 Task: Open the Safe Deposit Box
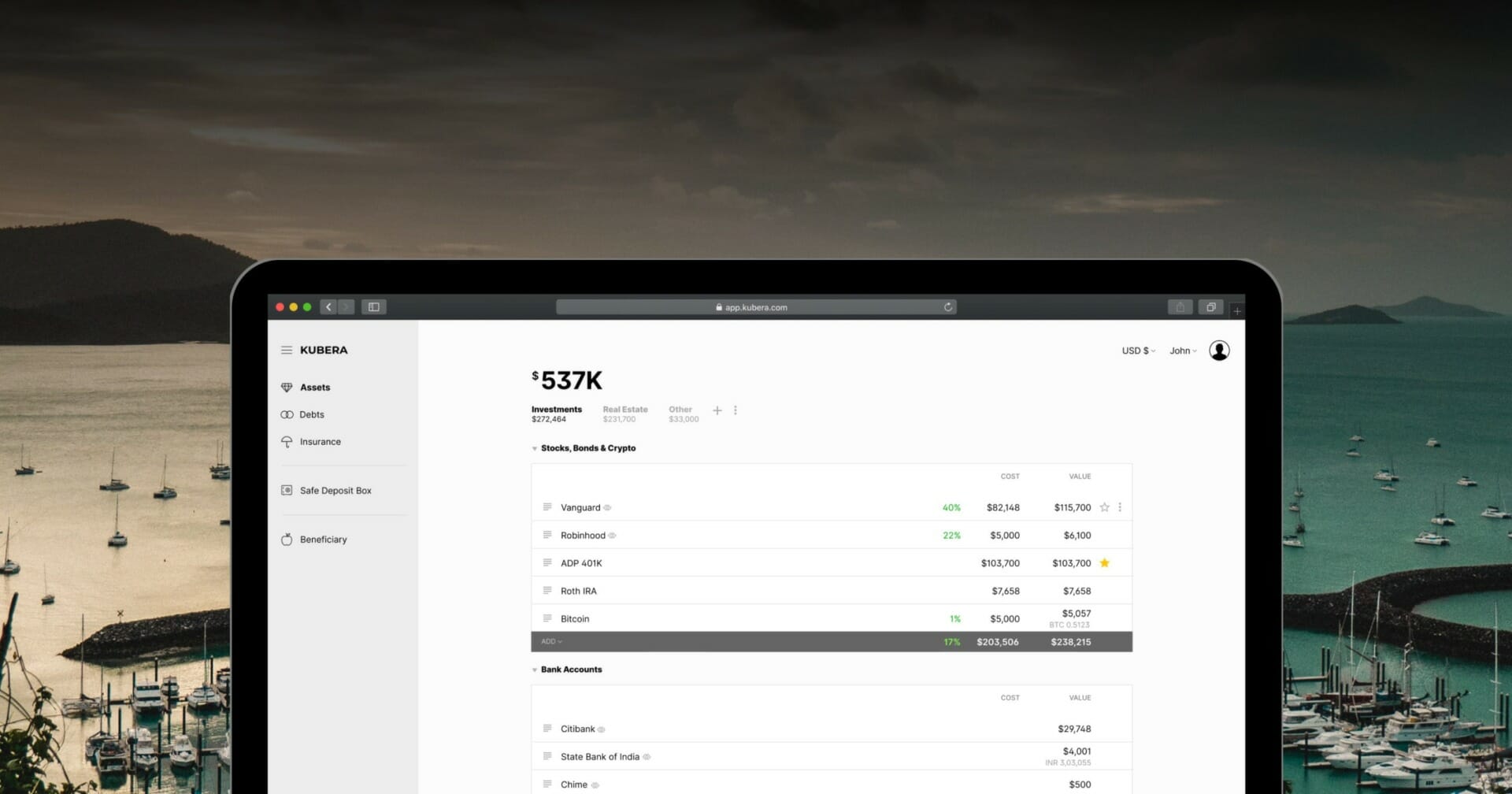335,490
